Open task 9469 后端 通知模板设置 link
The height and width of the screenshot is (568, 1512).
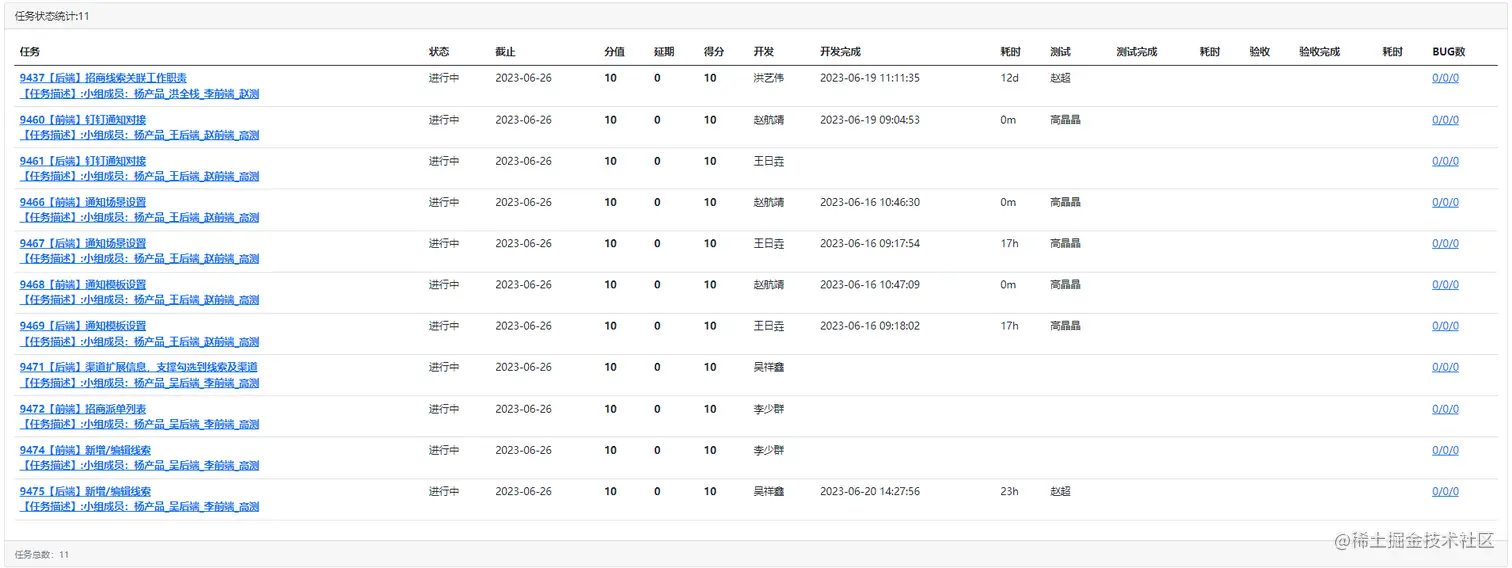click(x=83, y=326)
